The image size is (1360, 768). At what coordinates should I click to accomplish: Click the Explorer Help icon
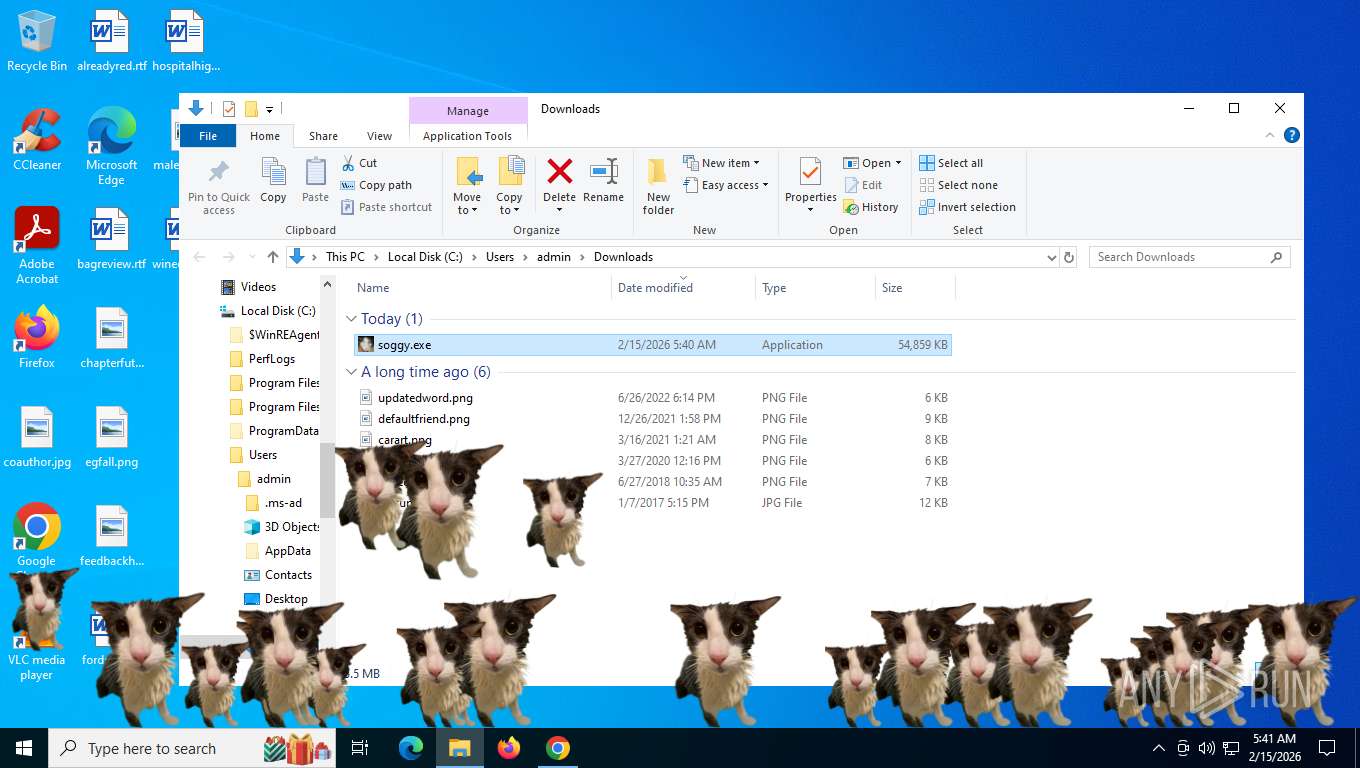click(1291, 135)
